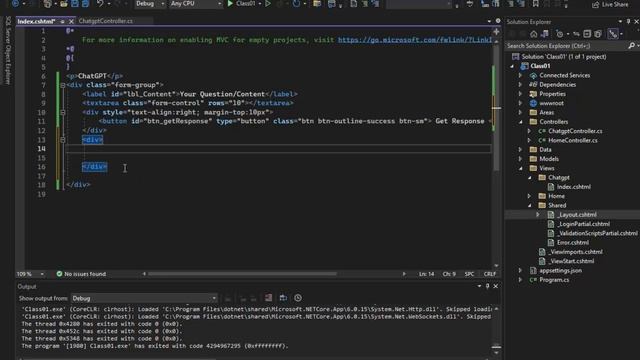Click the Open File folder icon
The width and height of the screenshot is (640, 360).
pos(64,4)
